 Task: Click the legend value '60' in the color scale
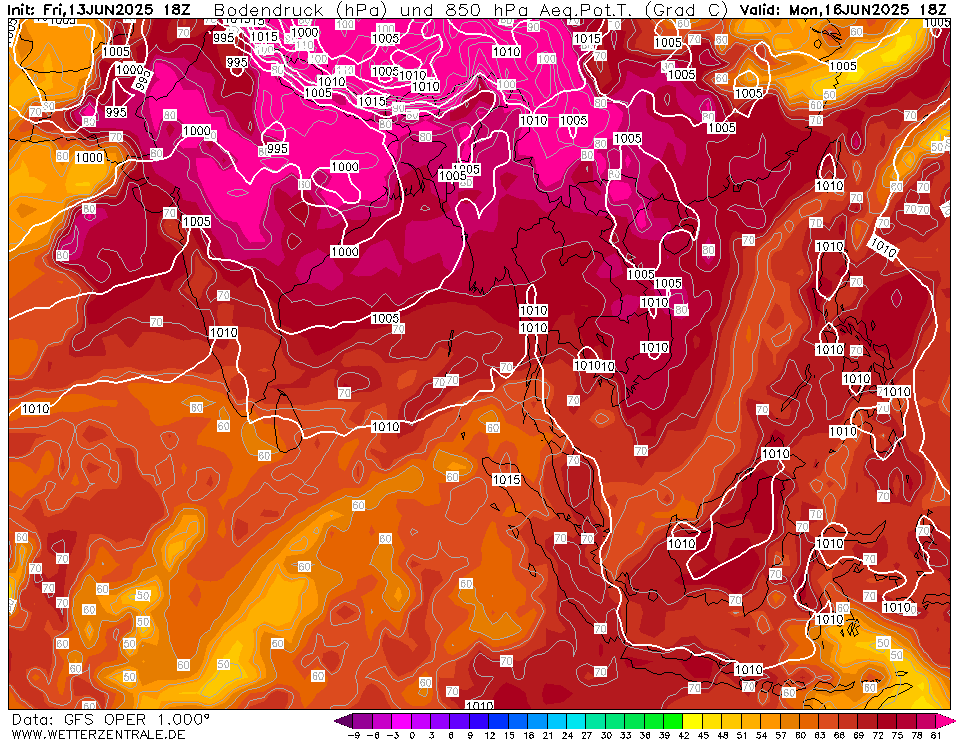(x=801, y=735)
